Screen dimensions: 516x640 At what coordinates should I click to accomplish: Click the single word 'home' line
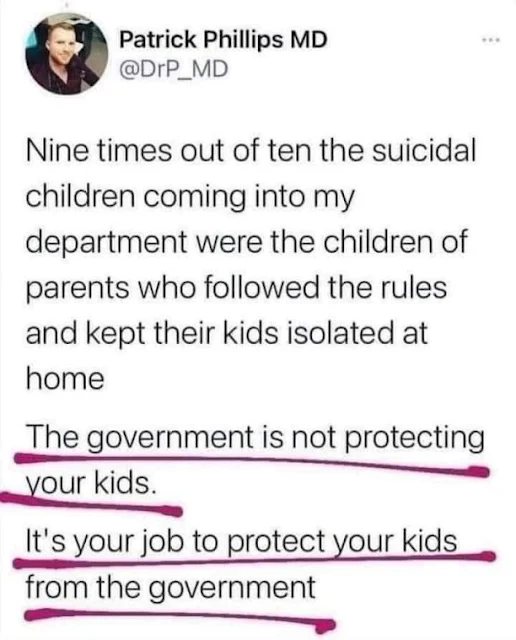[x=65, y=379]
